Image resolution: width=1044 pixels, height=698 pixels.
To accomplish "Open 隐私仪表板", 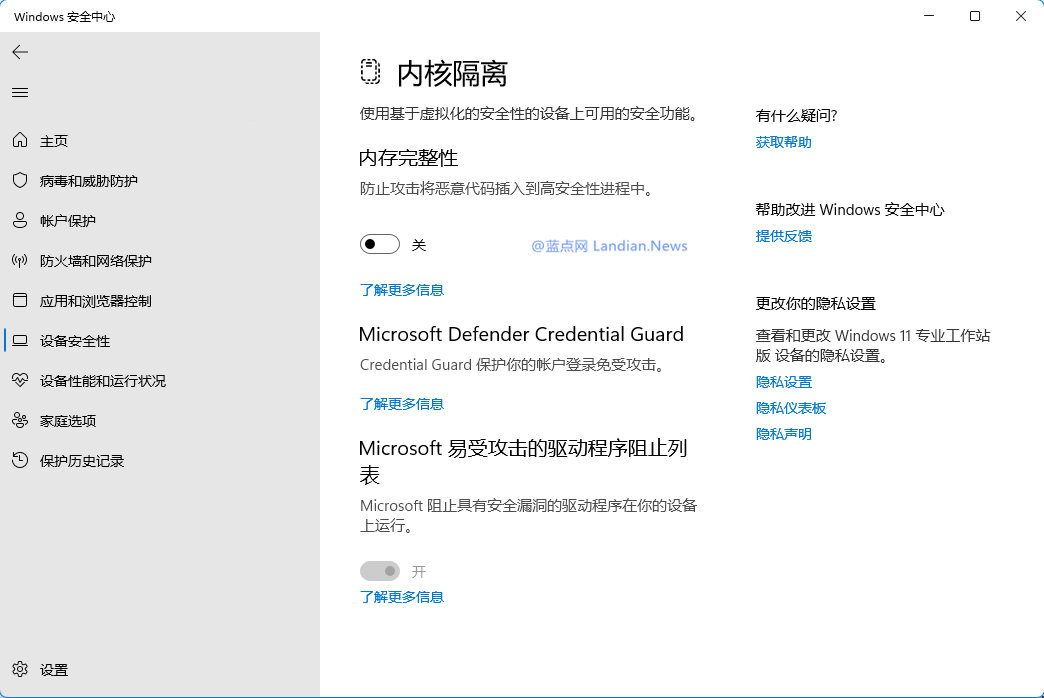I will pos(790,407).
